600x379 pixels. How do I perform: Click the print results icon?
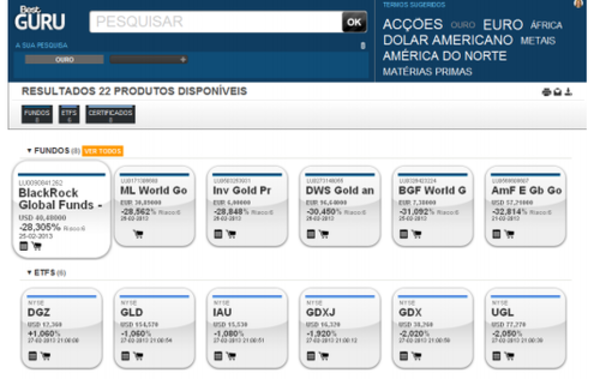[x=546, y=92]
